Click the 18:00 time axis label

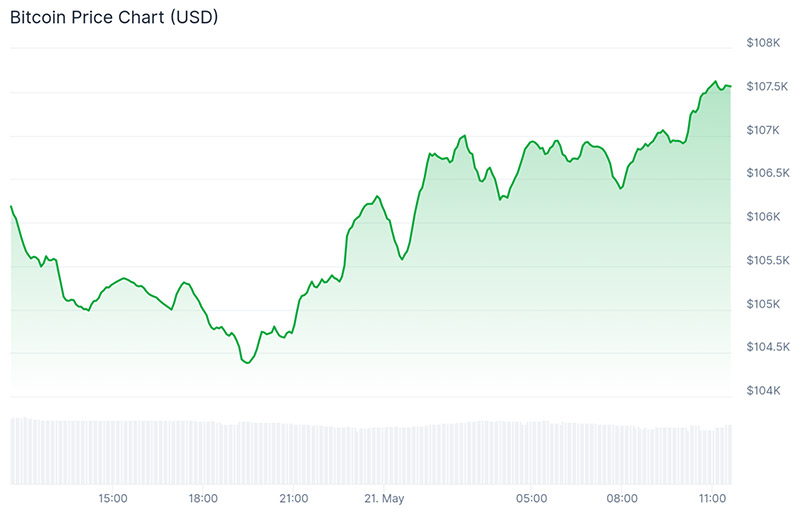pos(203,499)
